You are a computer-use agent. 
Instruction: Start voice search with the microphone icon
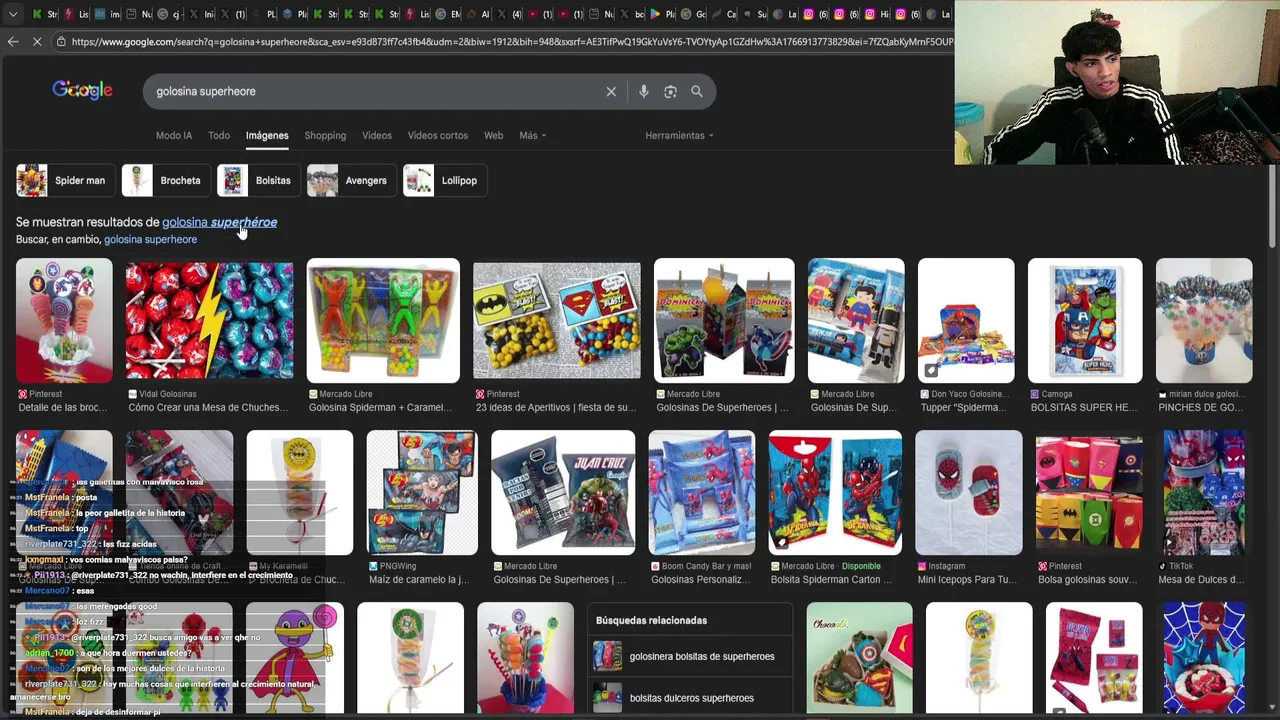coord(644,91)
